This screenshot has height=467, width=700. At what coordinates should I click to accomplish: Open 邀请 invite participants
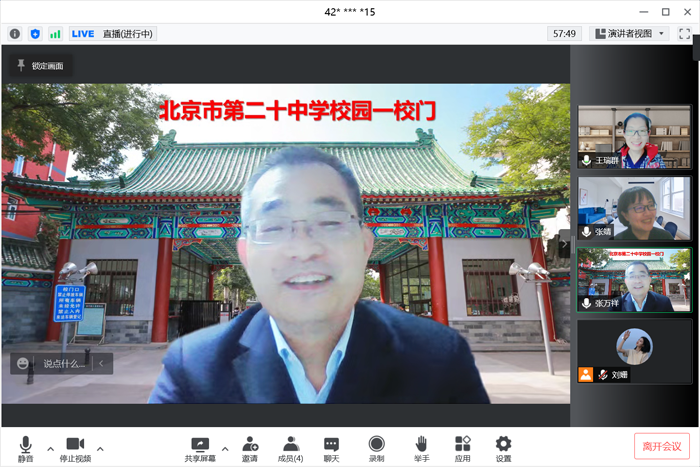(x=250, y=449)
